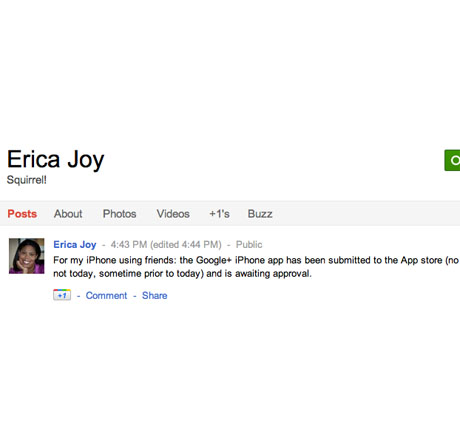Viewport: 460px width, 447px height.
Task: Click the Comment link on the post
Action: pos(106,295)
